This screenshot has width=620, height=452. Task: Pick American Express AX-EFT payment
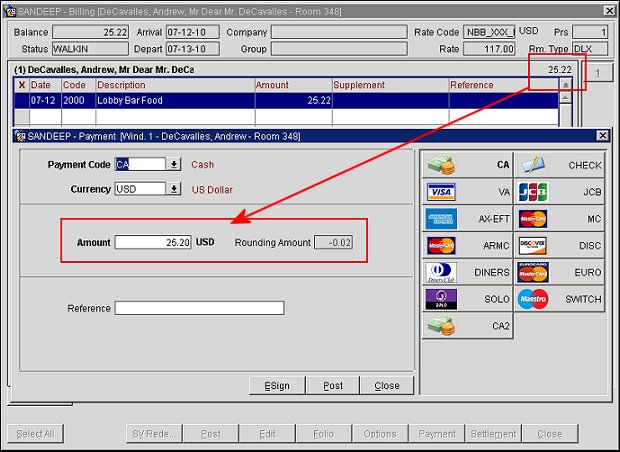[467, 218]
